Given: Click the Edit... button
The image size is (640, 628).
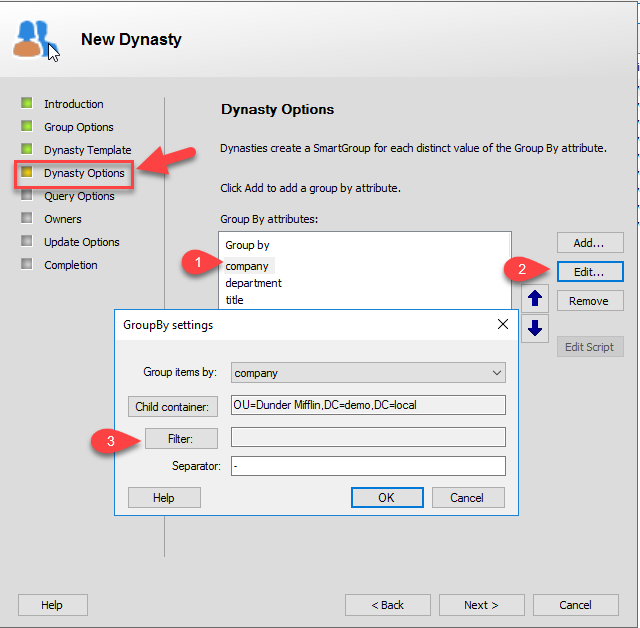Looking at the screenshot, I should click(x=590, y=272).
